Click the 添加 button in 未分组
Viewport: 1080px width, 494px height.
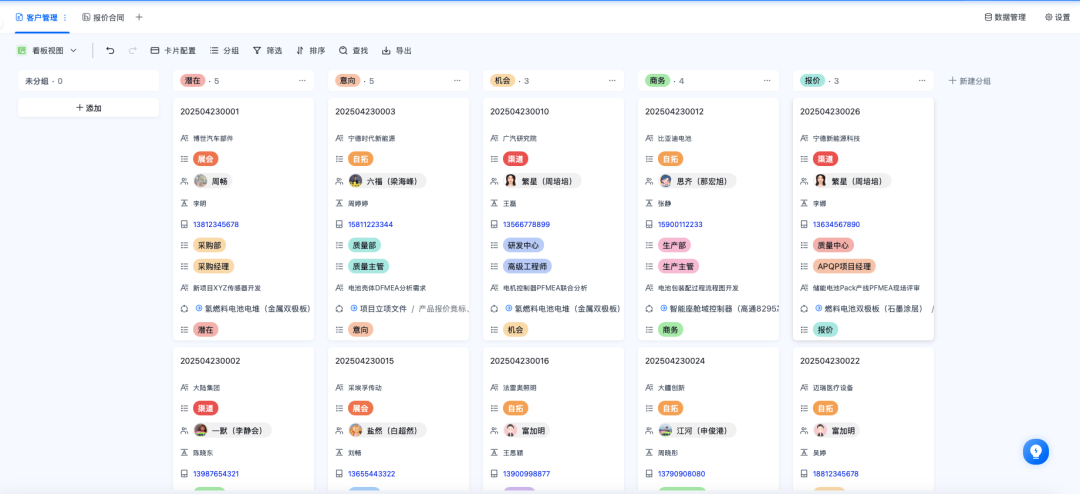[88, 108]
